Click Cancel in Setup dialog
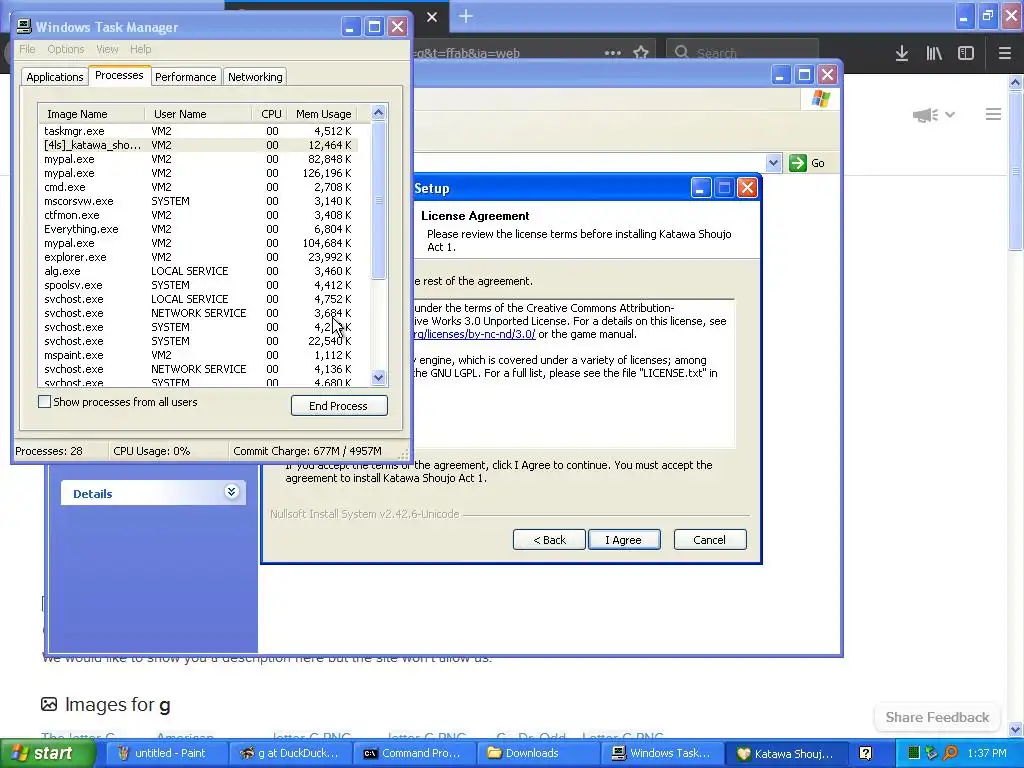This screenshot has width=1024, height=768. click(710, 539)
